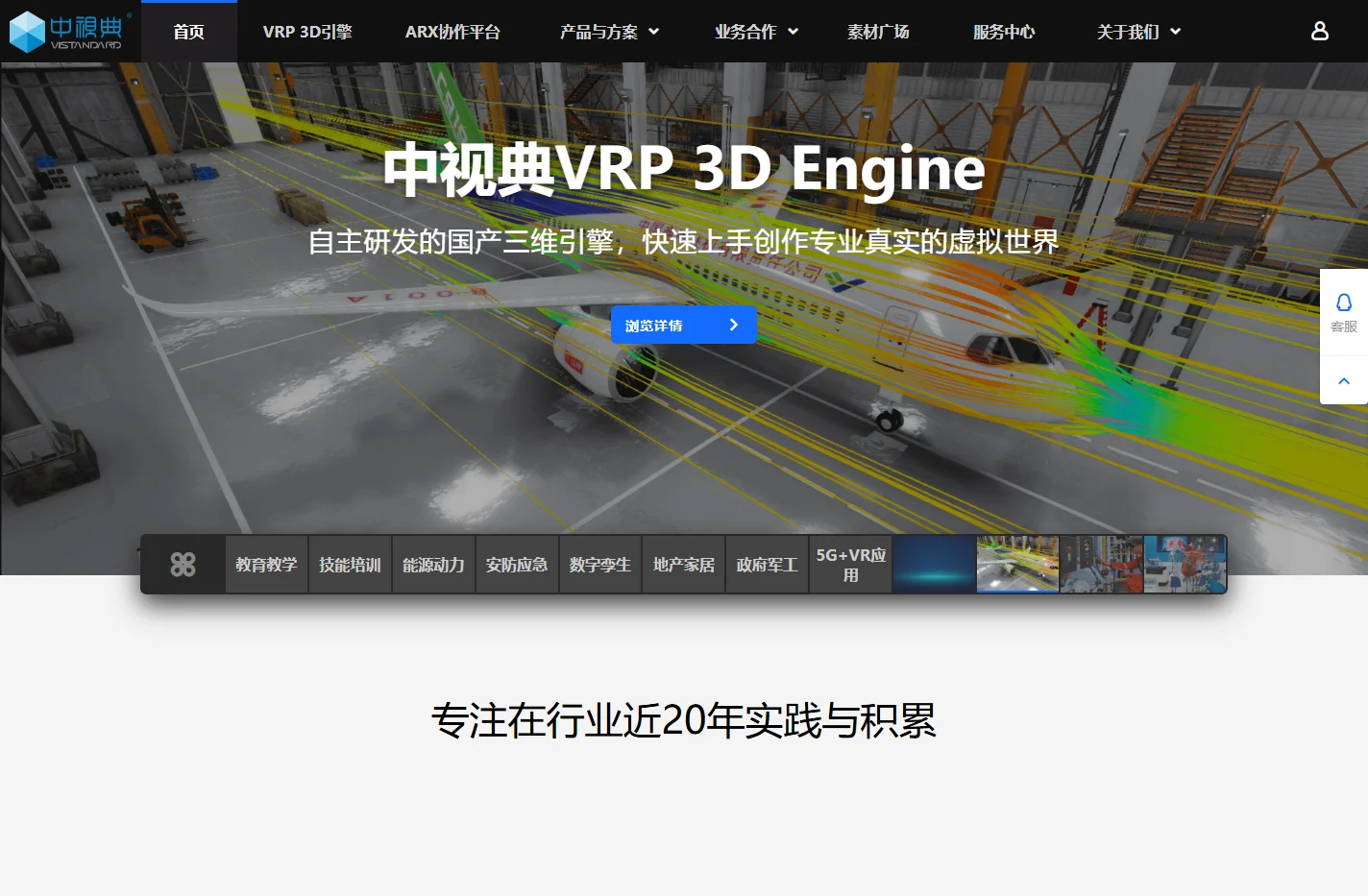Select the 地产家居 category
Image resolution: width=1368 pixels, height=896 pixels.
click(x=684, y=565)
